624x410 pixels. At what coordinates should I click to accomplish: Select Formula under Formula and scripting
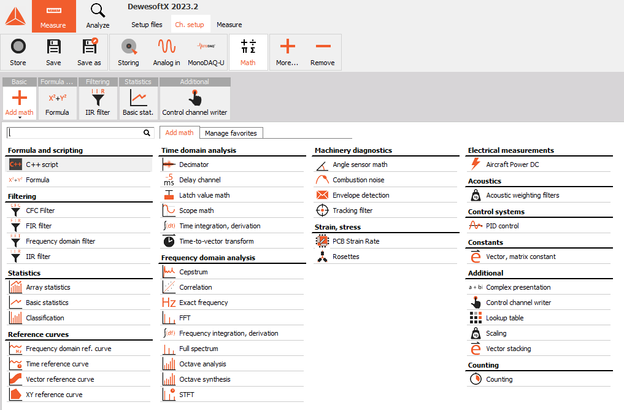click(79, 180)
